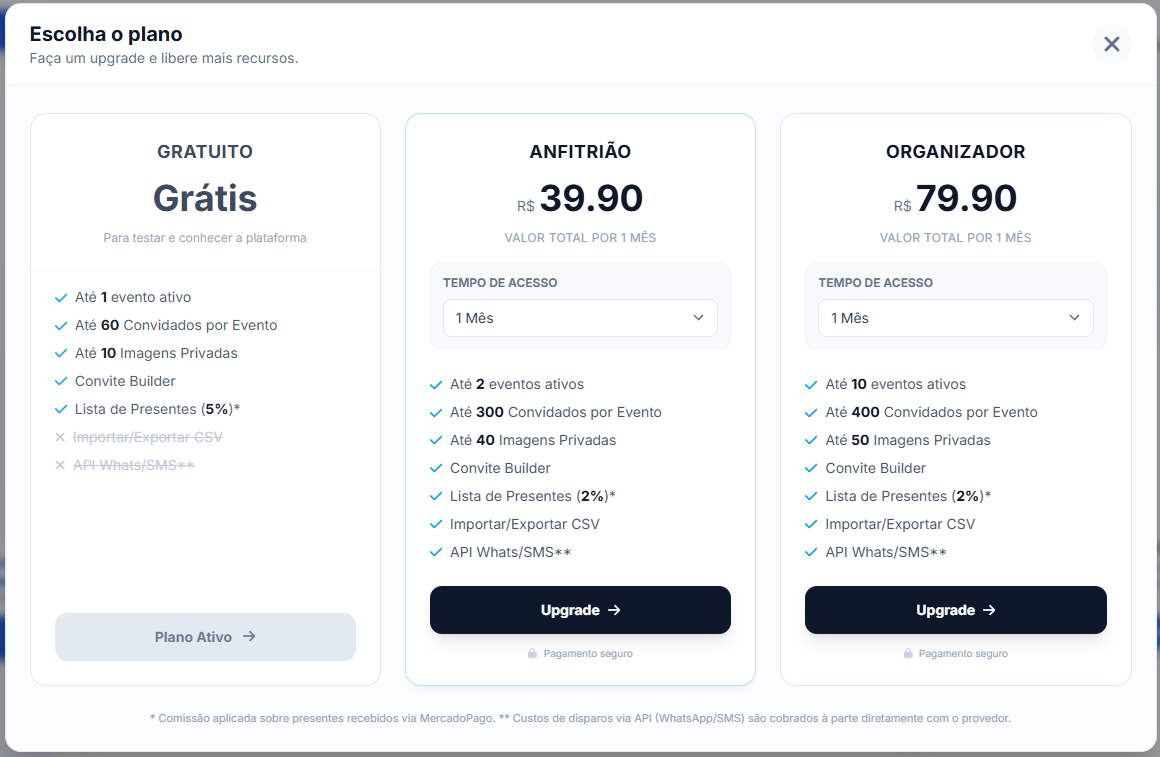Click checkmark beside 'Até 10 eventos ativos'
The width and height of the screenshot is (1160, 757).
pos(811,385)
